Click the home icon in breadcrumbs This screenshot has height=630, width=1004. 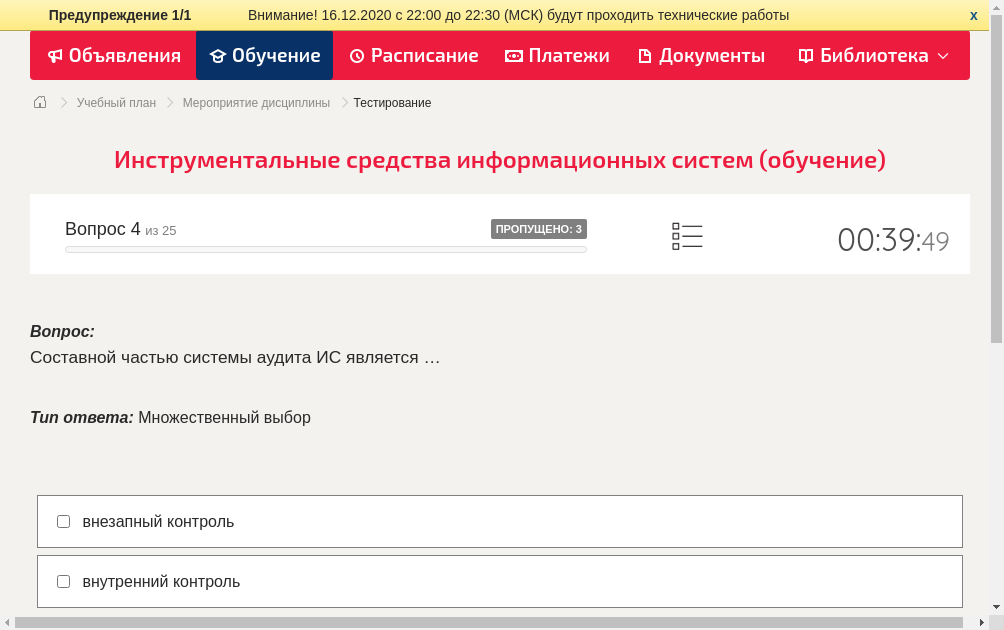click(x=39, y=102)
